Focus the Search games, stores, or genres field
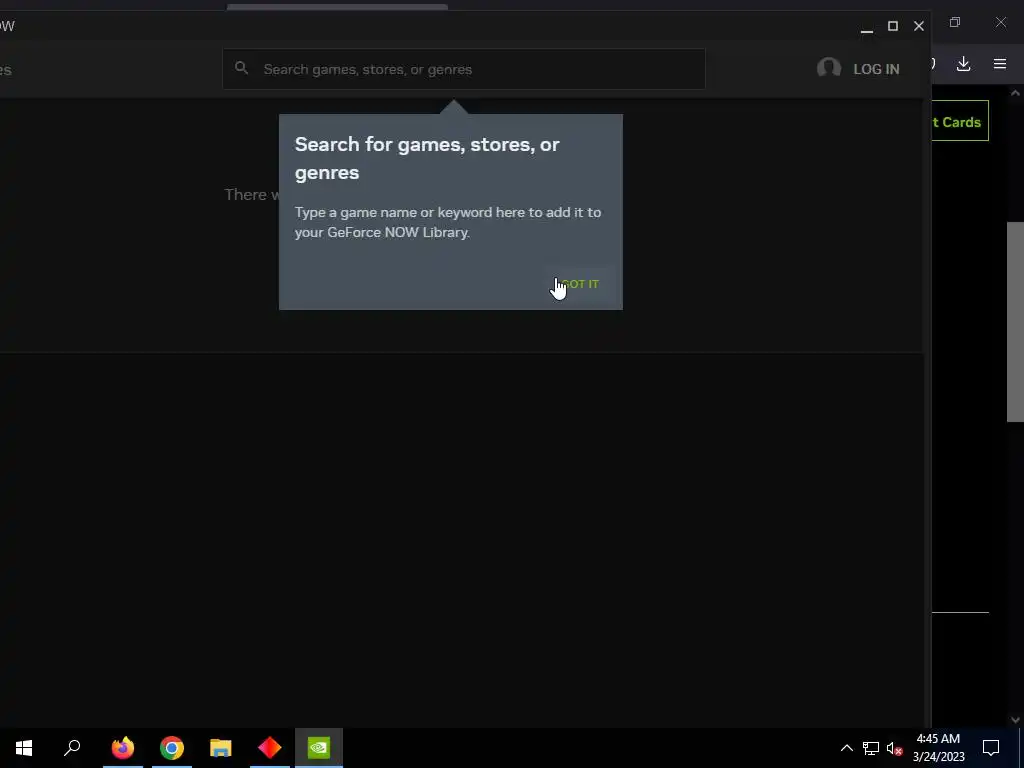This screenshot has height=768, width=1024. (464, 69)
